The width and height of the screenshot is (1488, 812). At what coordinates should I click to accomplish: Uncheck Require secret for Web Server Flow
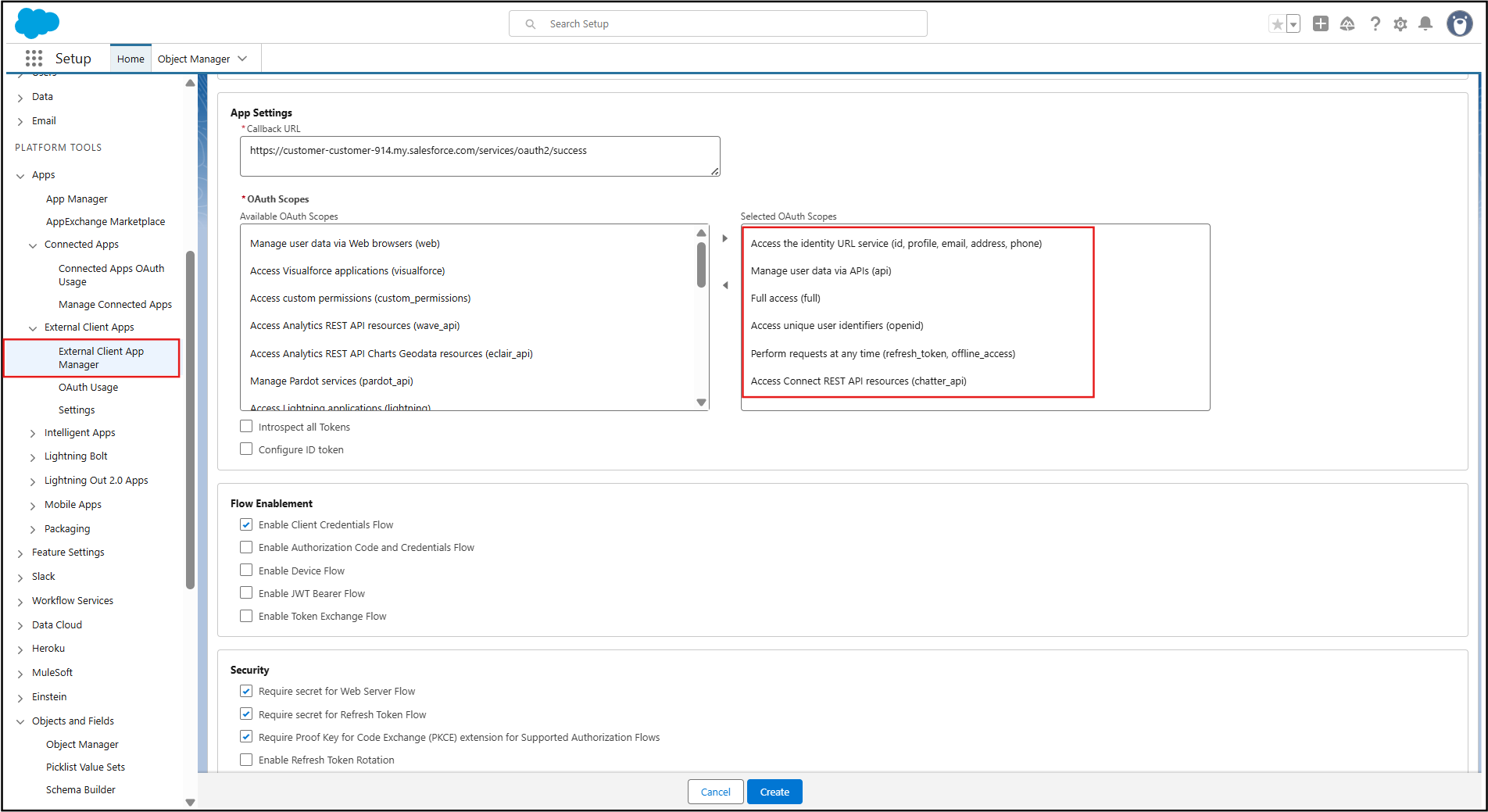(x=246, y=691)
